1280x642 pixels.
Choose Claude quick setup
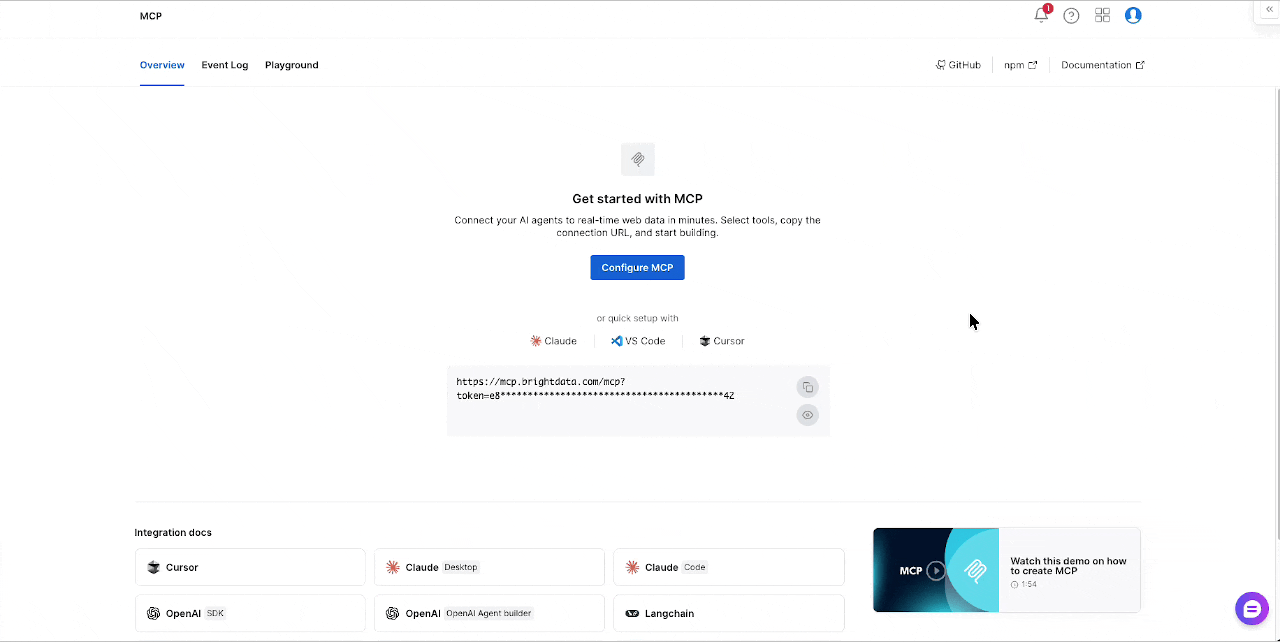tap(553, 341)
